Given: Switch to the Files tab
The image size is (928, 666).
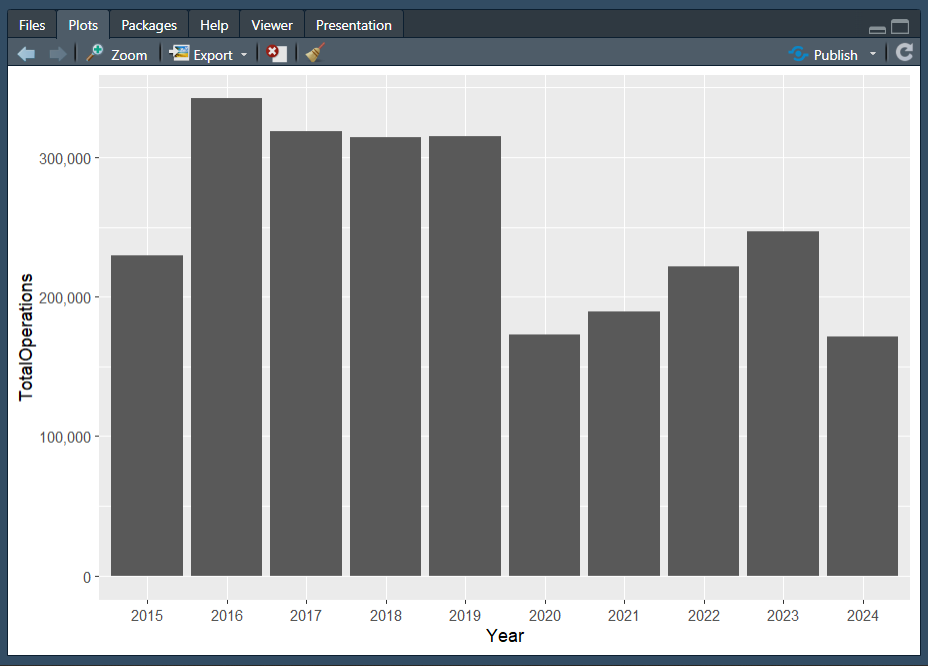Looking at the screenshot, I should click(x=32, y=25).
